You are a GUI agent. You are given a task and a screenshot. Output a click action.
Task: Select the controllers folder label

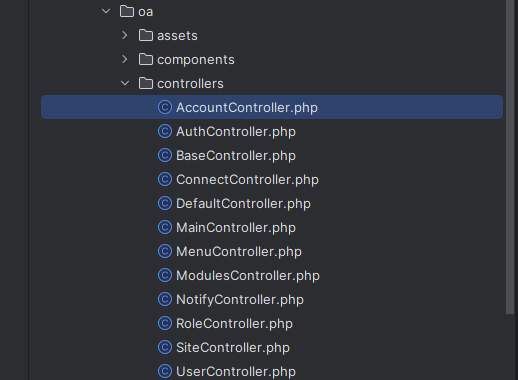point(190,83)
